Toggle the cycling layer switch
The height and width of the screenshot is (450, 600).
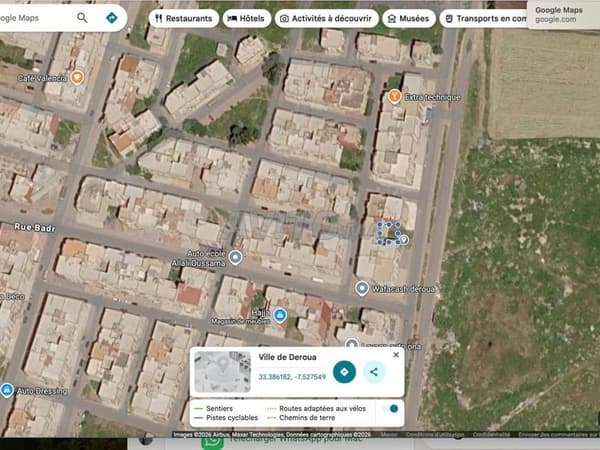click(x=390, y=409)
